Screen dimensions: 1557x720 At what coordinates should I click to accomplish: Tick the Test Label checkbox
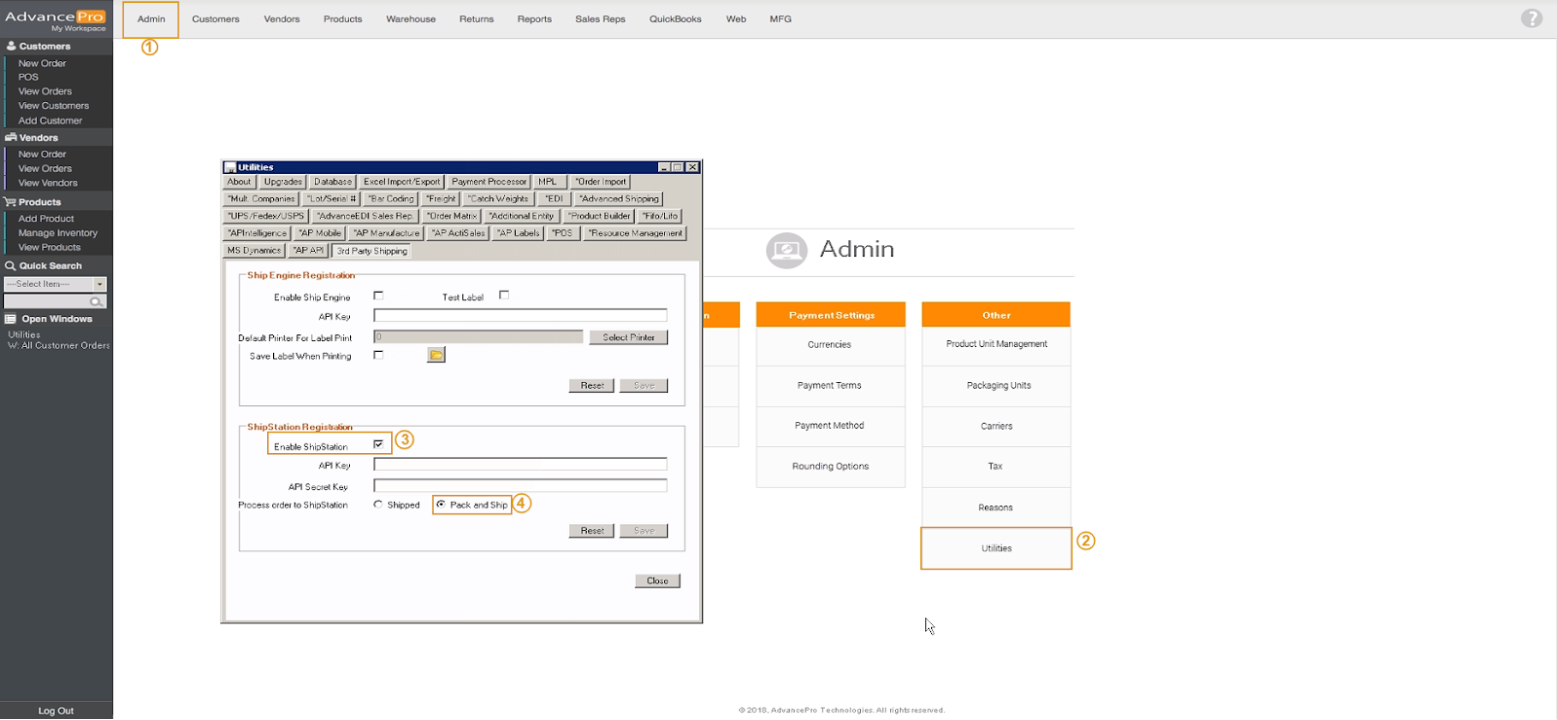(x=504, y=296)
